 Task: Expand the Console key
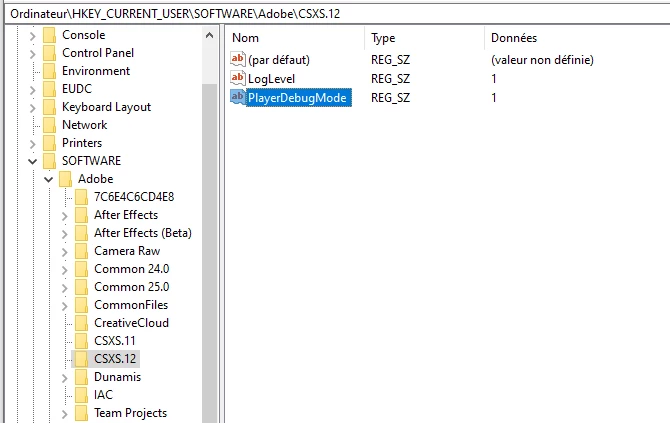click(33, 36)
